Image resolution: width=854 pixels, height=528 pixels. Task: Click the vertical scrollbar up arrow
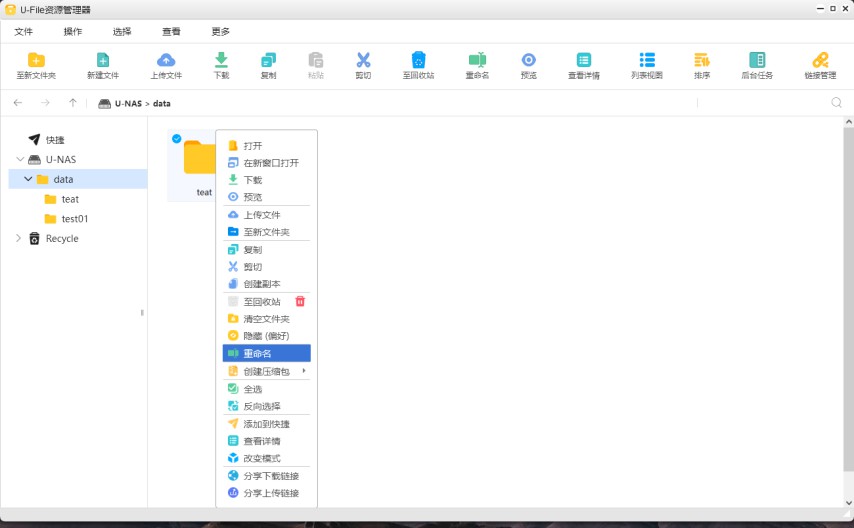pos(849,122)
